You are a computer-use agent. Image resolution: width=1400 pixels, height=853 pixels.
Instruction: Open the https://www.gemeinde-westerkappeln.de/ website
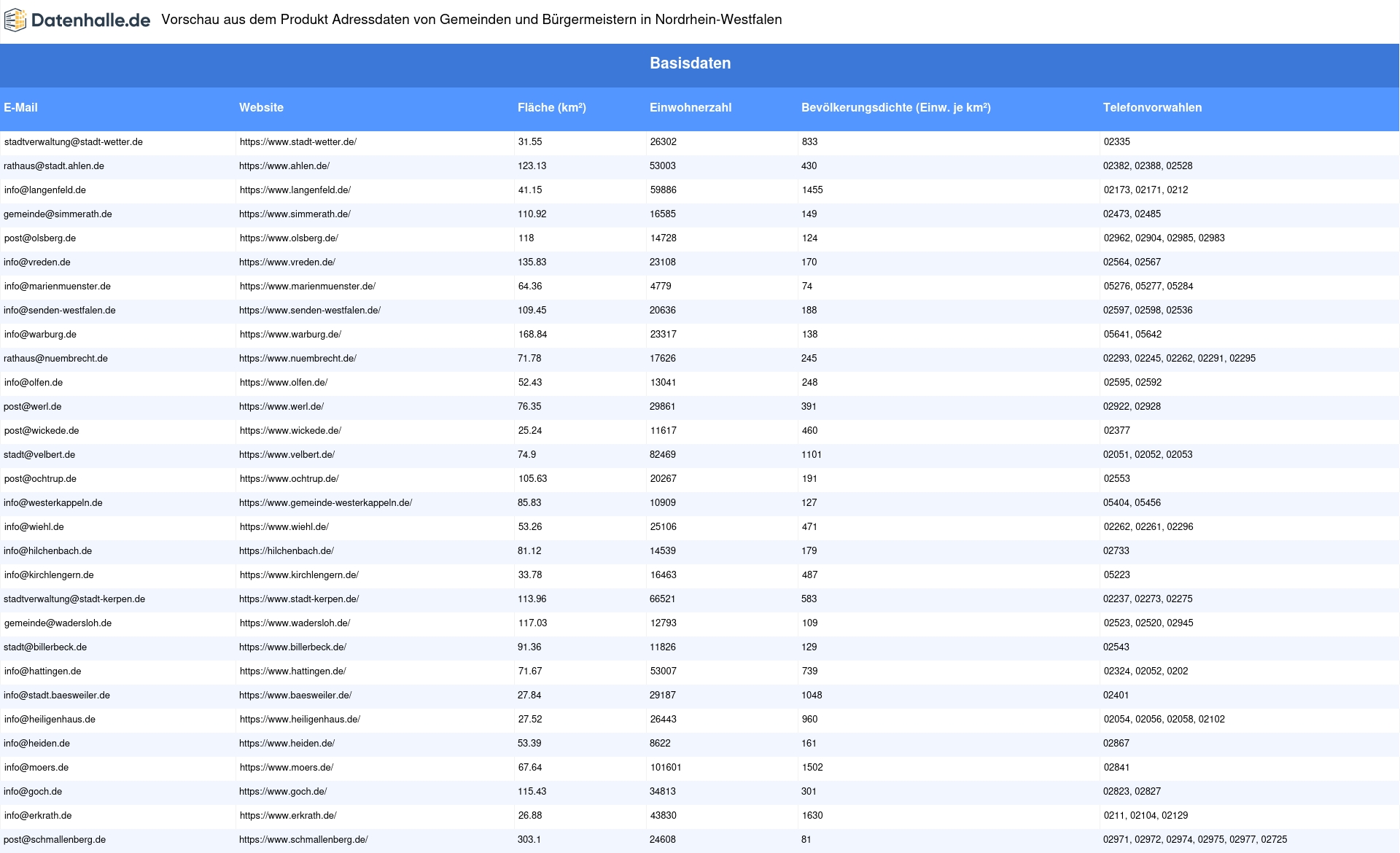pos(325,503)
